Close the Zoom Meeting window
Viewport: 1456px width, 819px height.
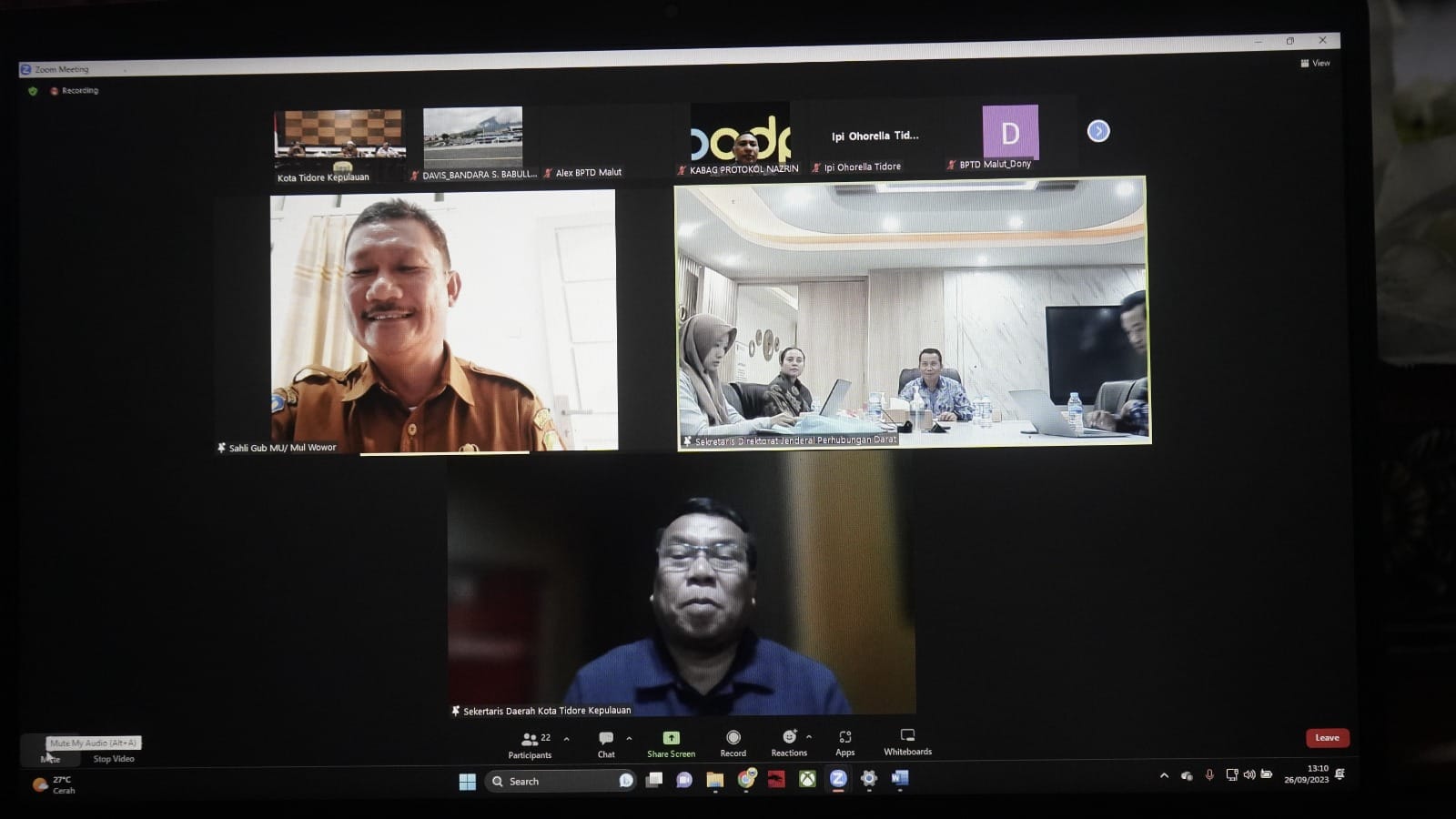(1322, 40)
